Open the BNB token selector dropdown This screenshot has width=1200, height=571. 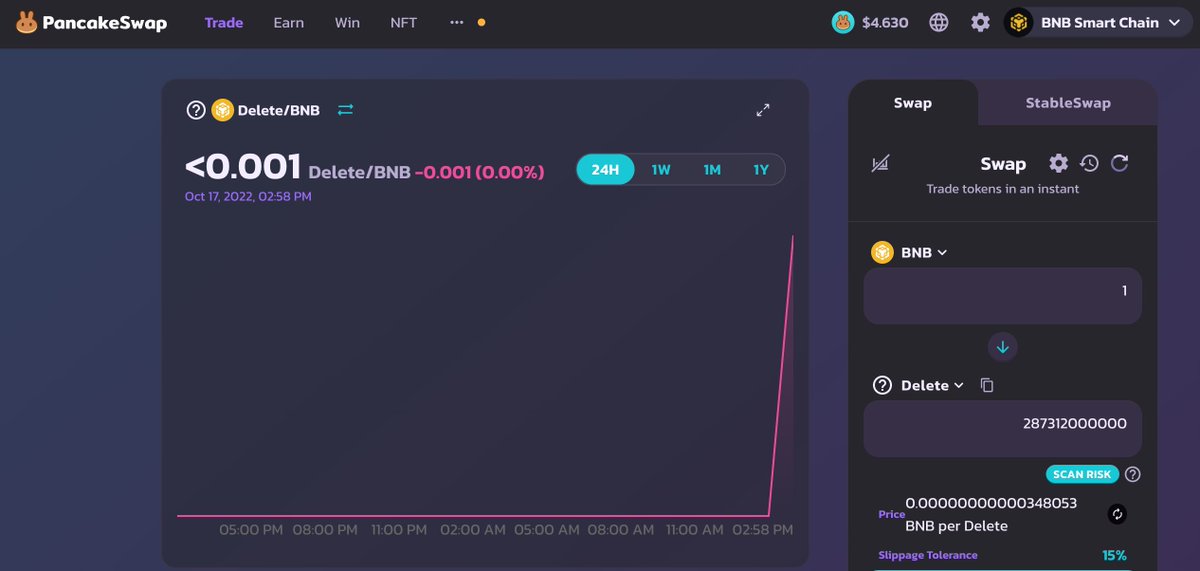click(909, 253)
